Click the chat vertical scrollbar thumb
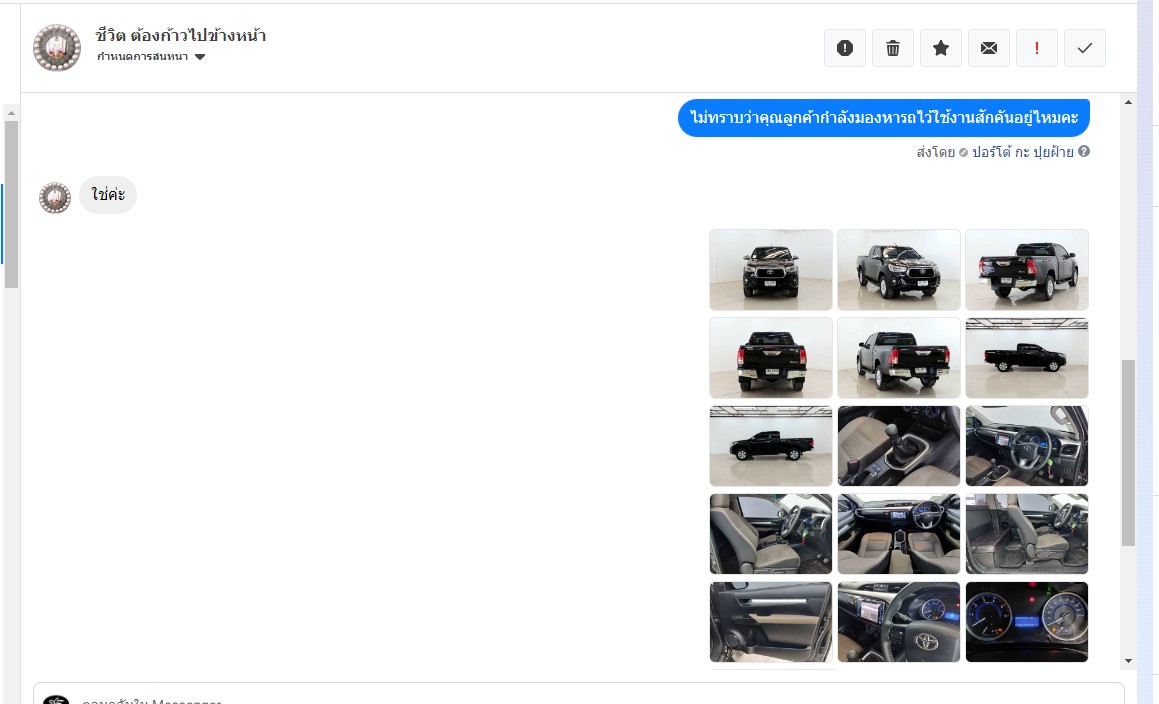Screen dimensions: 1159x704 (1128, 453)
